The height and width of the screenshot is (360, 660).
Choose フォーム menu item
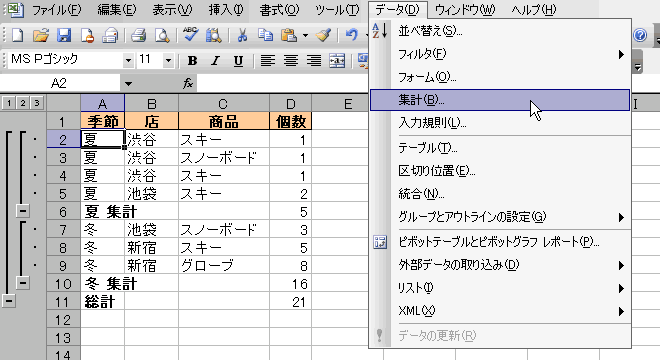pyautogui.click(x=500, y=77)
